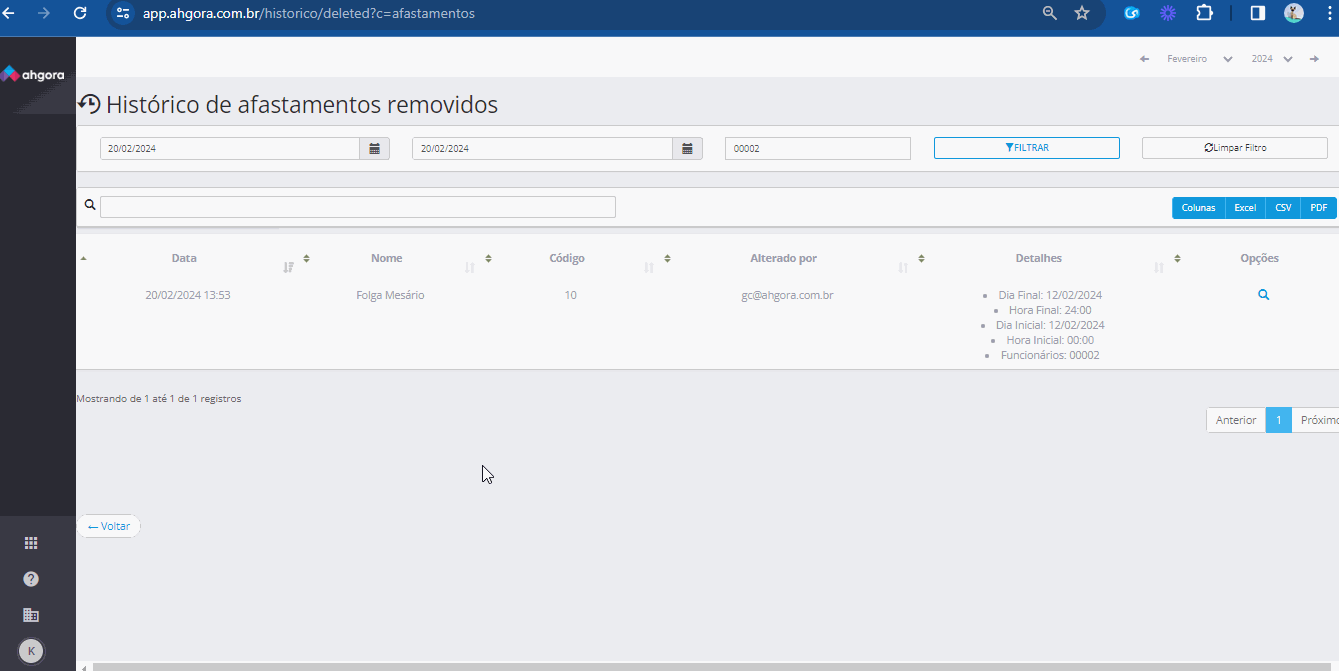This screenshot has width=1339, height=671.
Task: Click Mostrando de 1 até 1 registros text
Action: 159,398
